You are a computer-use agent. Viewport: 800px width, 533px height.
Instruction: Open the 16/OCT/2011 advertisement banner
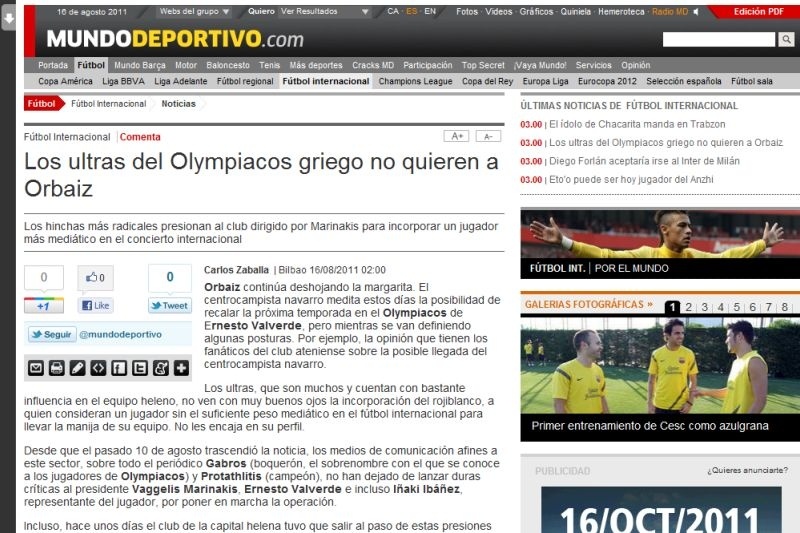click(661, 510)
